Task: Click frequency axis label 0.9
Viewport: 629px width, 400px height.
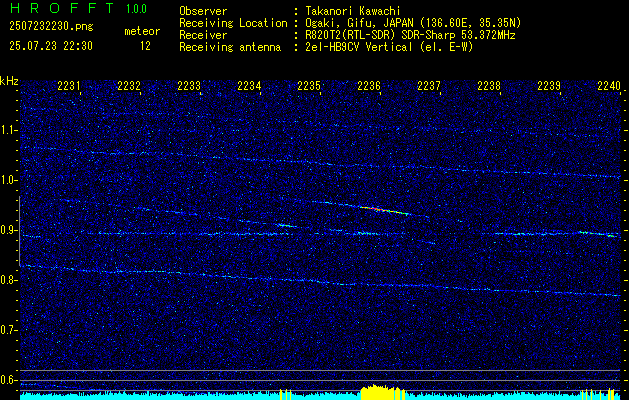Action: coord(8,230)
